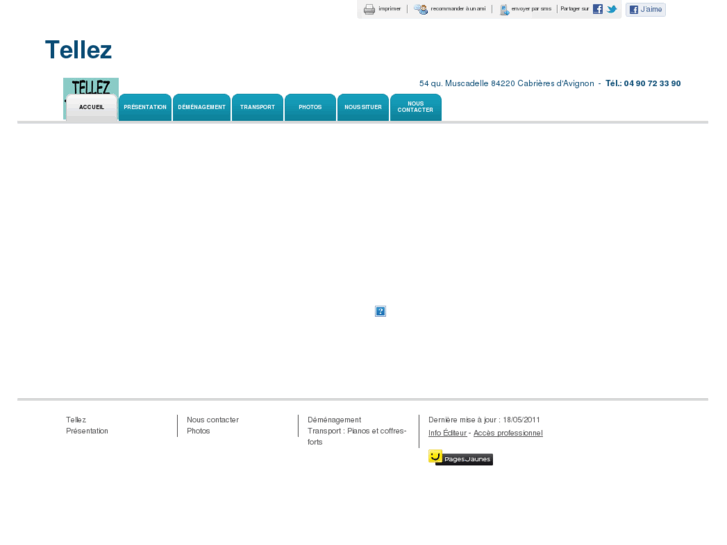
Task: Share on Twitter bird icon
Action: (x=612, y=9)
